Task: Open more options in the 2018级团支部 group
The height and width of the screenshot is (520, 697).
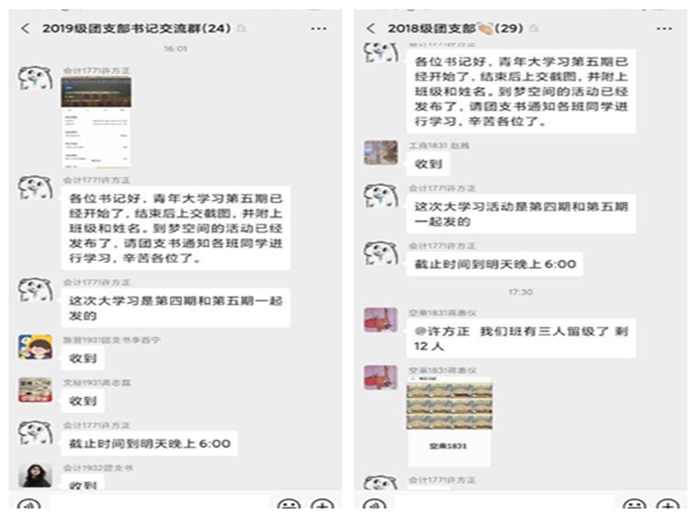Action: (664, 28)
